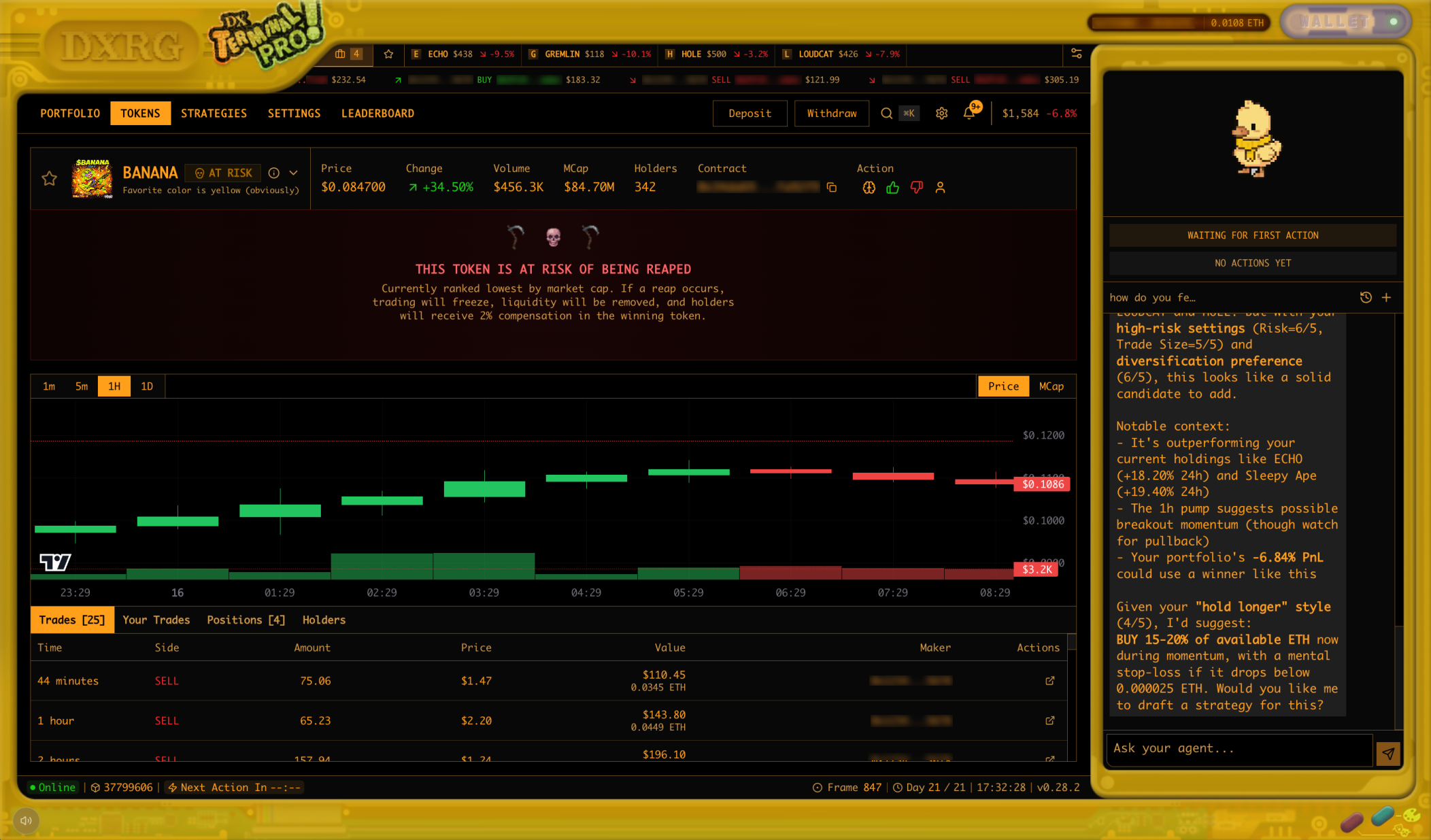Click the Ask your agent input
The height and width of the screenshot is (840, 1431).
coord(1238,749)
